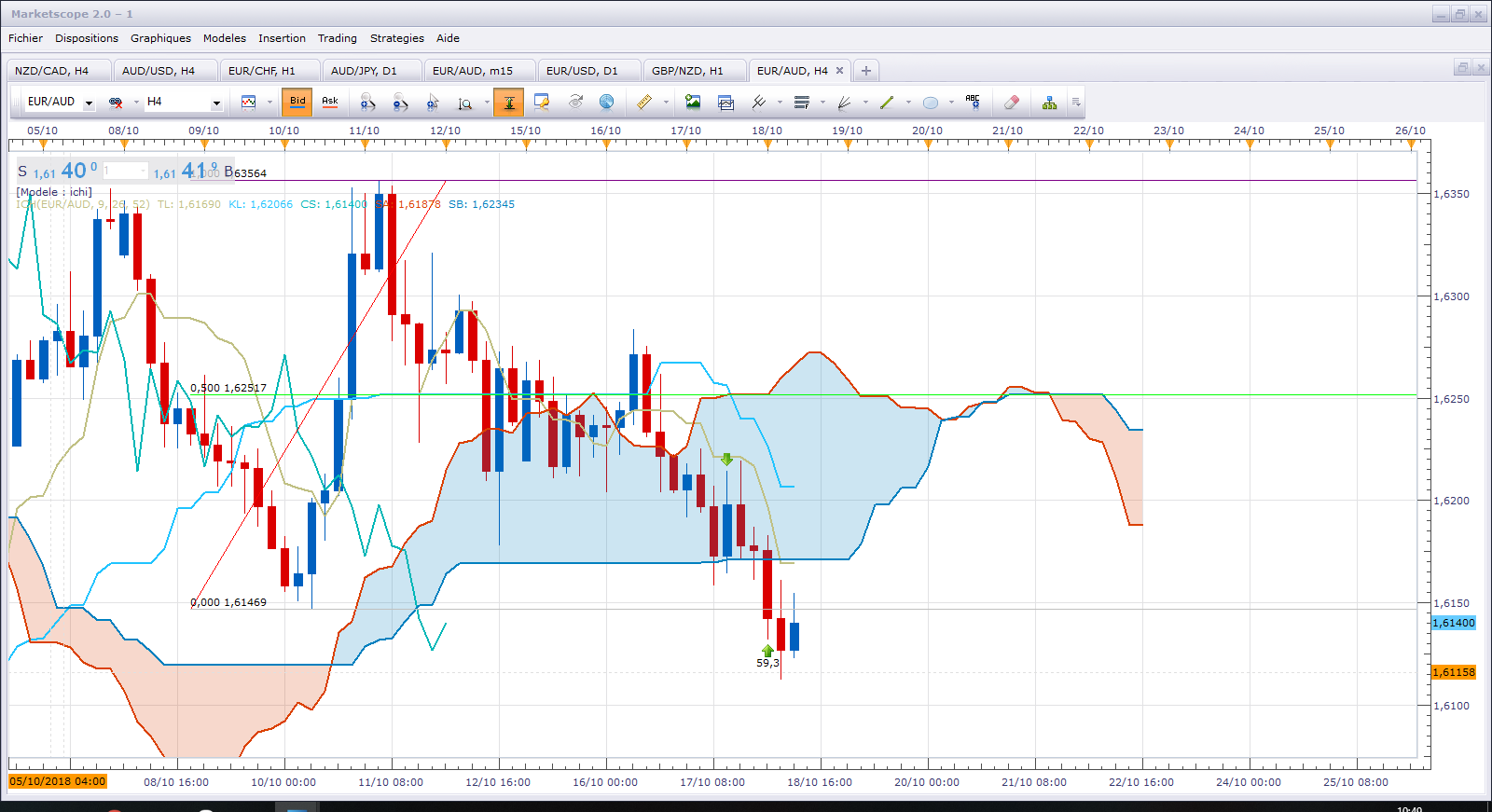
Task: Toggle the Ask price display
Action: [330, 102]
